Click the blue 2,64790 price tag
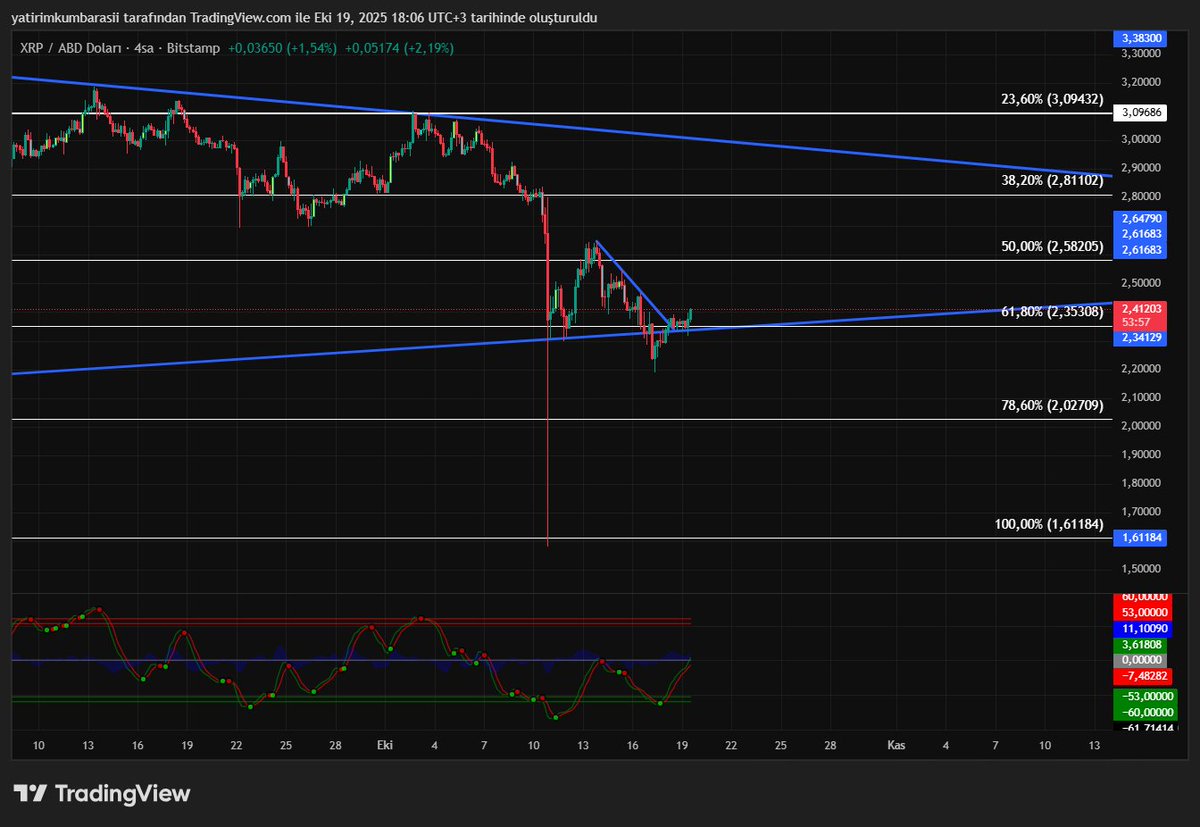Screen dimensions: 1200x827 click(x=1141, y=219)
